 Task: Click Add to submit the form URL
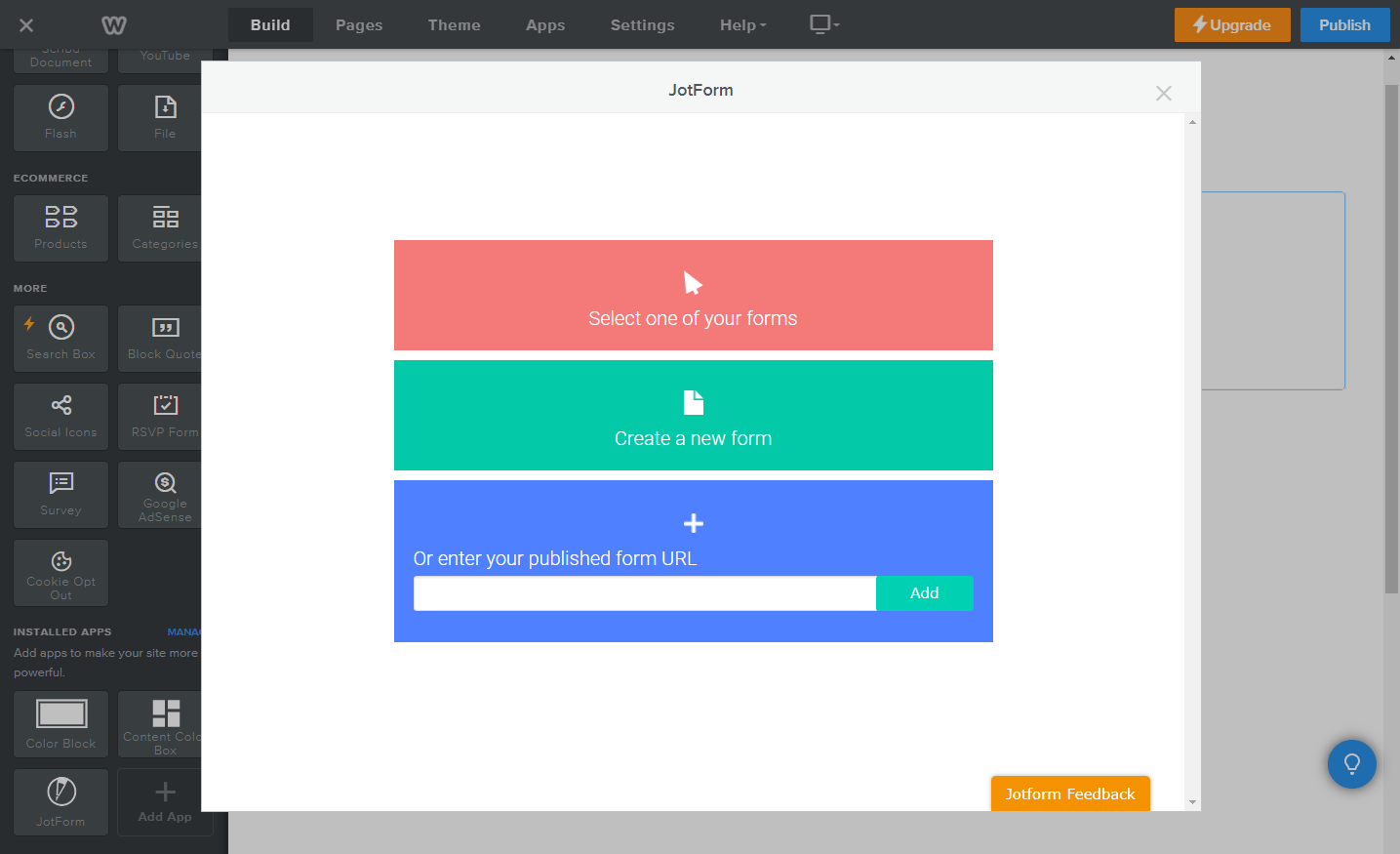923,592
